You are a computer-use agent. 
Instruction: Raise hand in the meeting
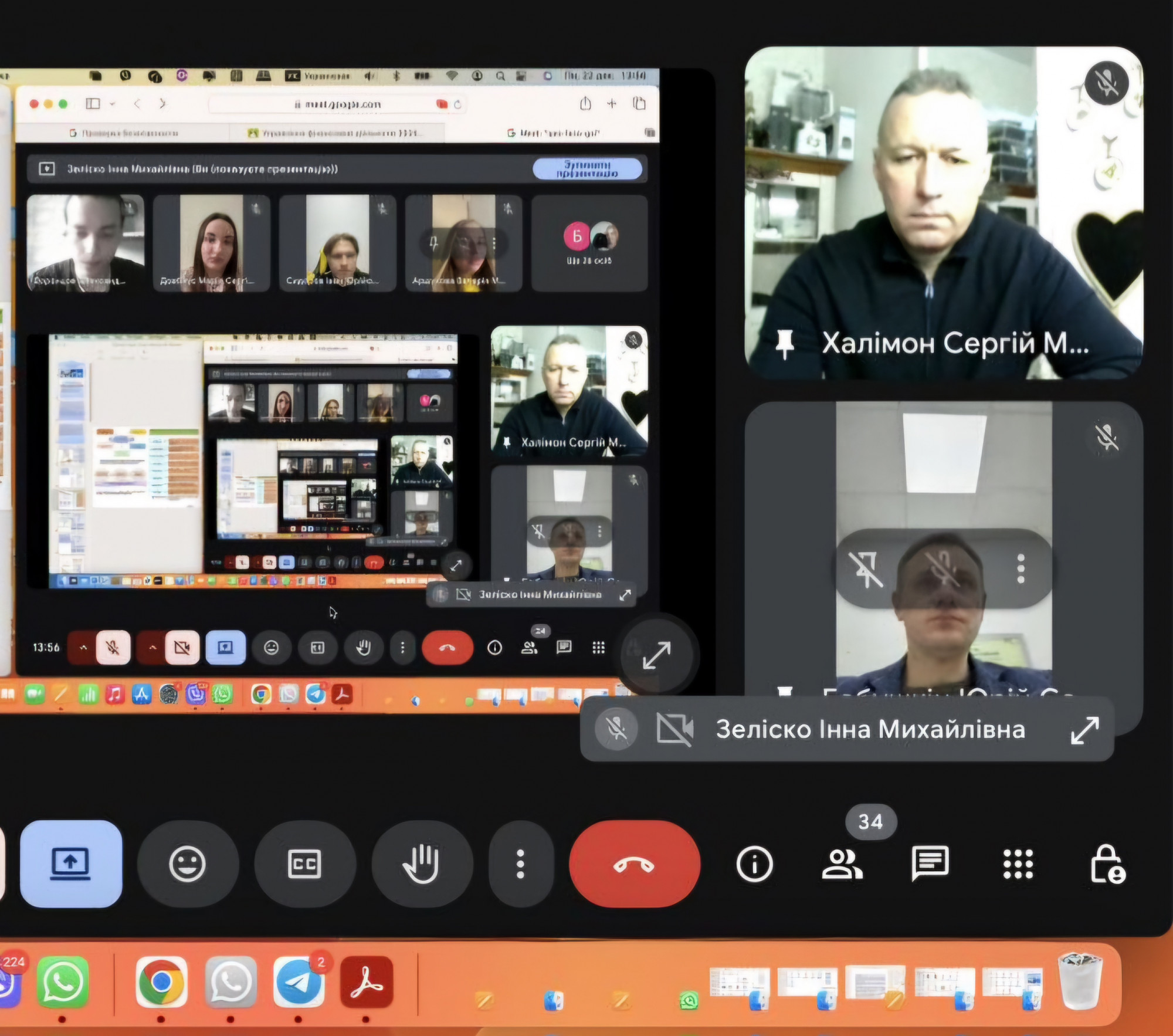coord(421,864)
